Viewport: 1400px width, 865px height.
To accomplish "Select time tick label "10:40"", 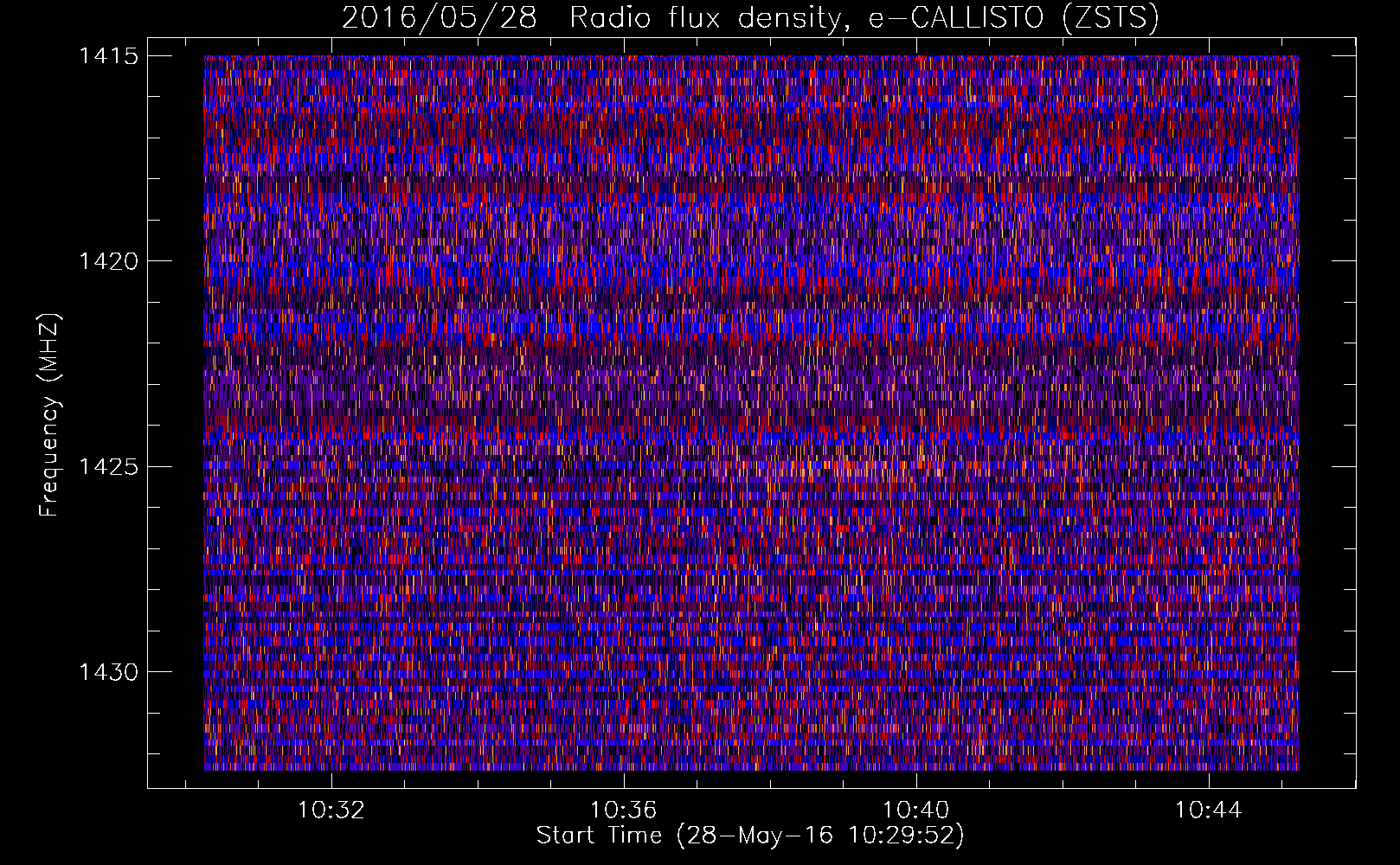I will [916, 811].
